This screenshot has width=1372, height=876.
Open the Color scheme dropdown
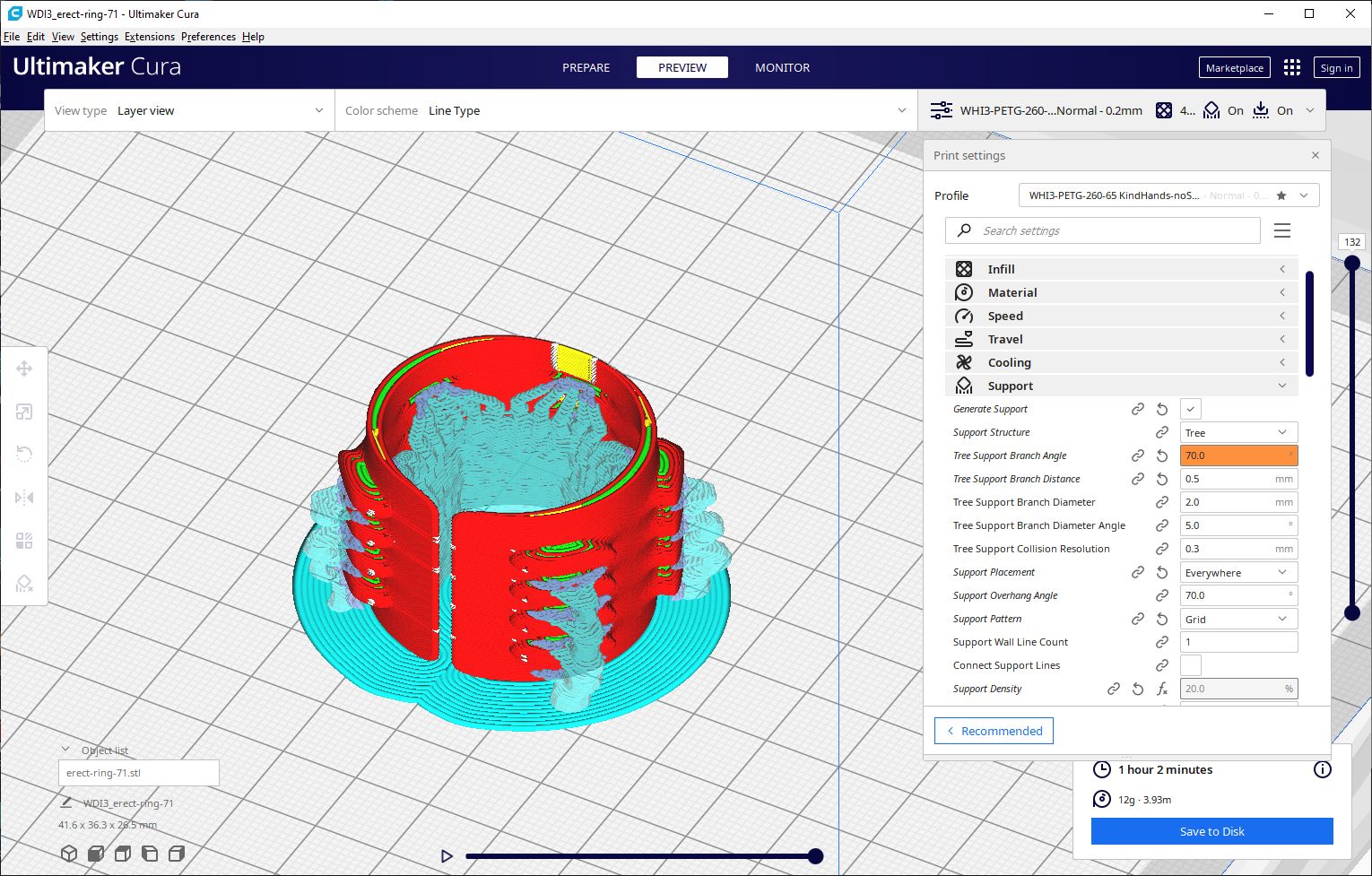(626, 110)
